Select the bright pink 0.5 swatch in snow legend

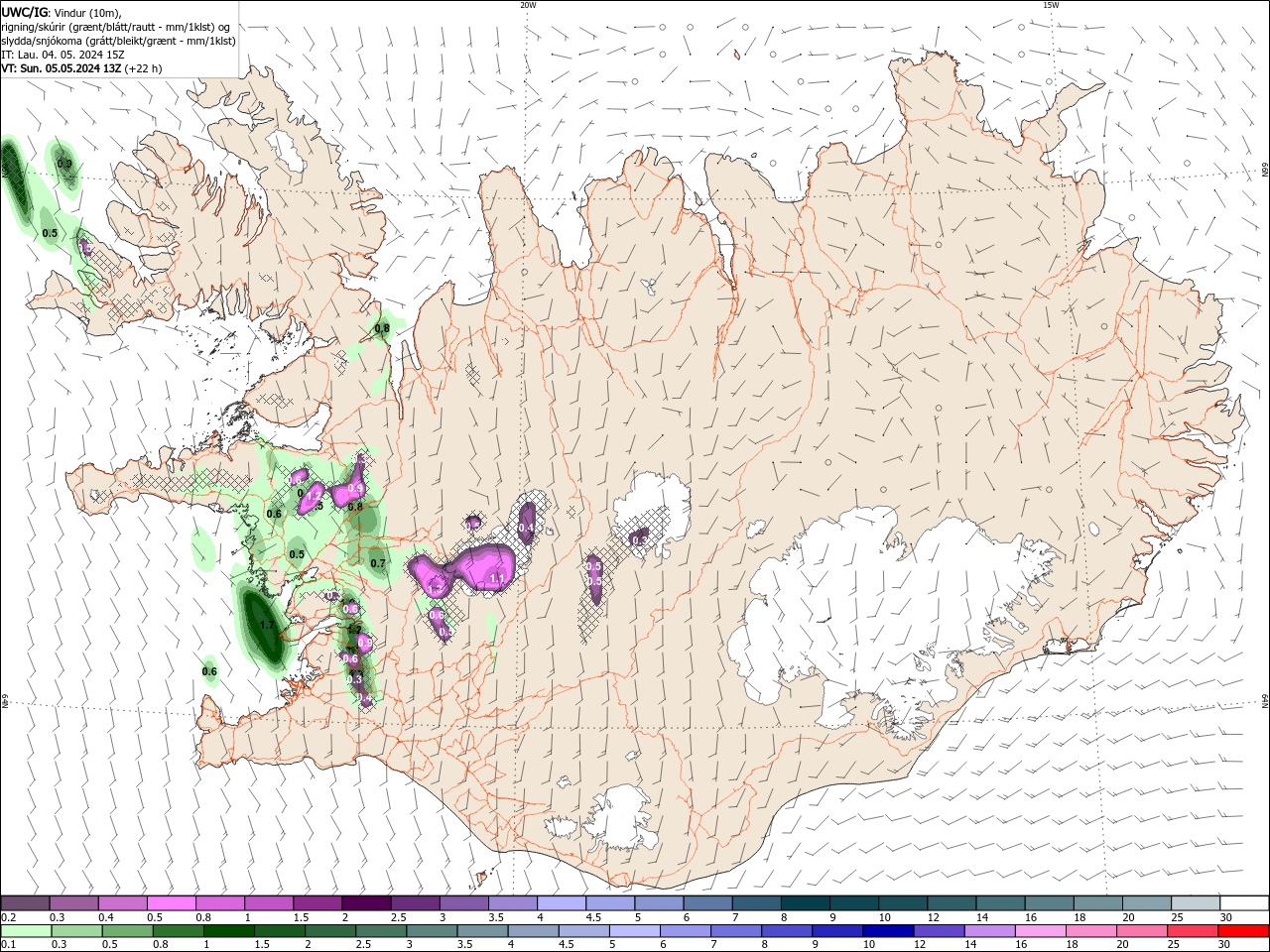(x=171, y=903)
